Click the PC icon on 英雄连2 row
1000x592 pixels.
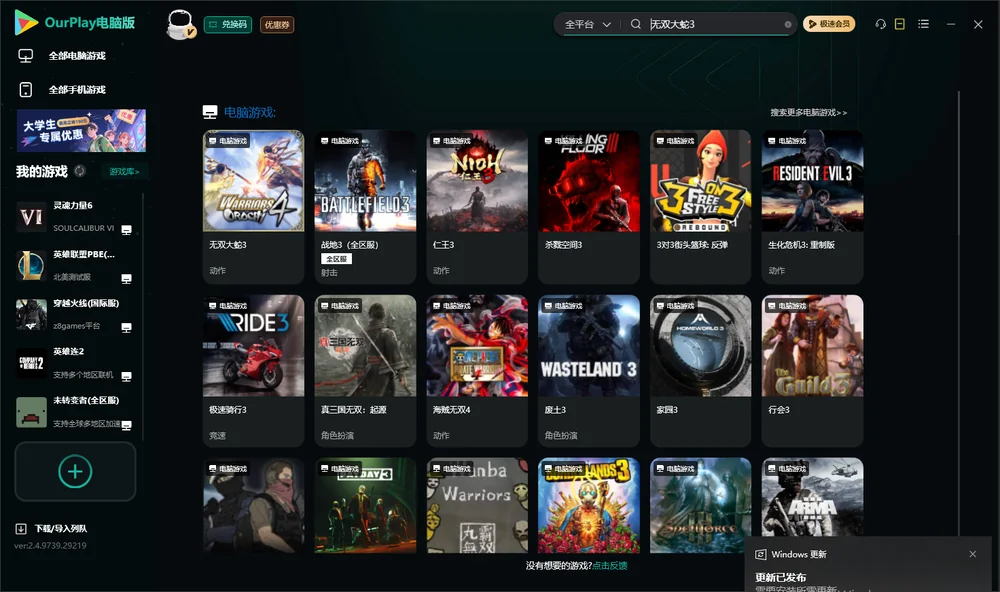pyautogui.click(x=126, y=376)
